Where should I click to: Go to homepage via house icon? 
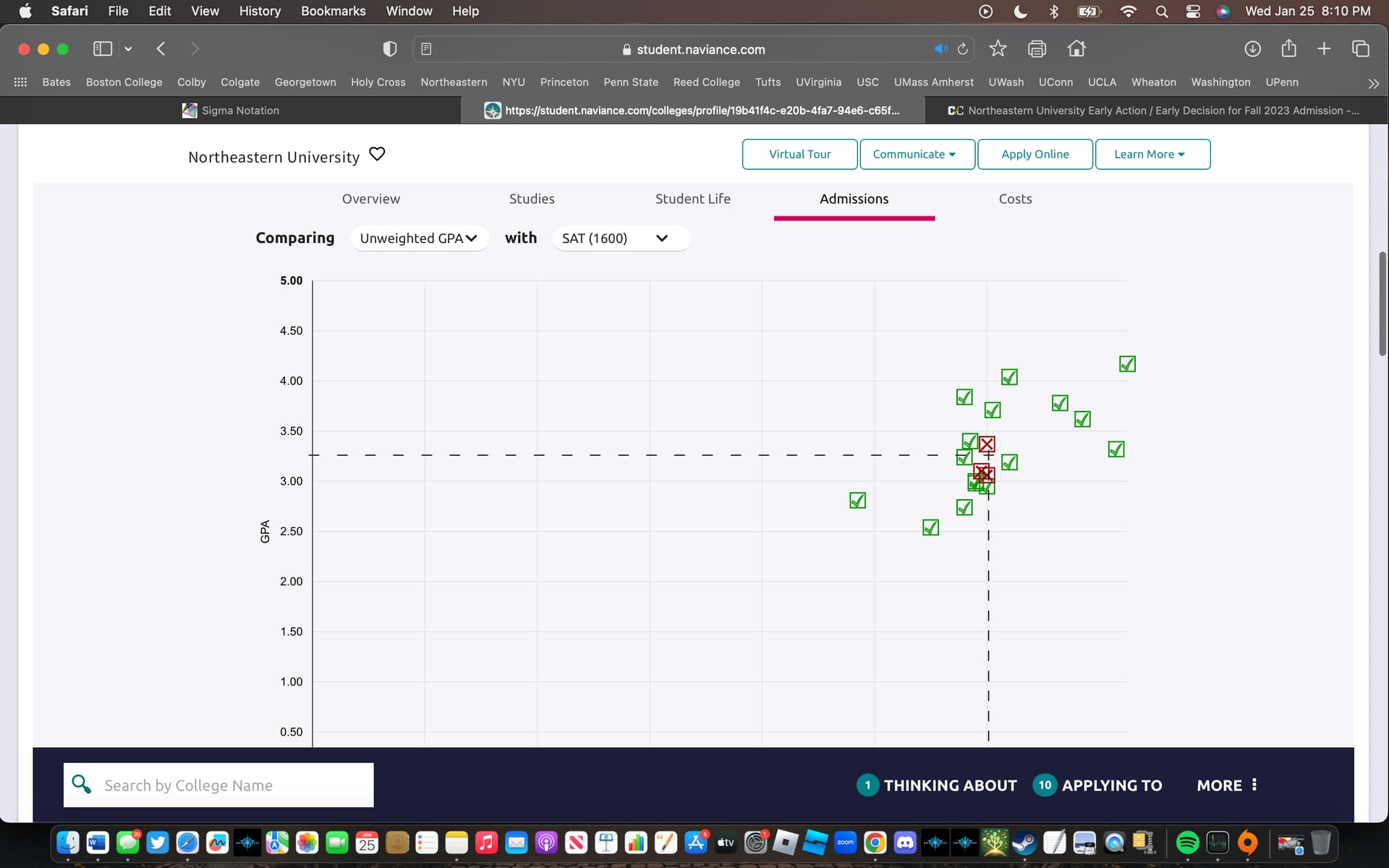[1076, 48]
